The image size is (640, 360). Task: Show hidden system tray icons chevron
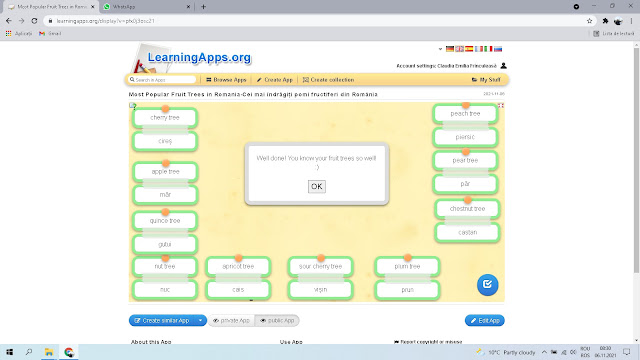(544, 352)
